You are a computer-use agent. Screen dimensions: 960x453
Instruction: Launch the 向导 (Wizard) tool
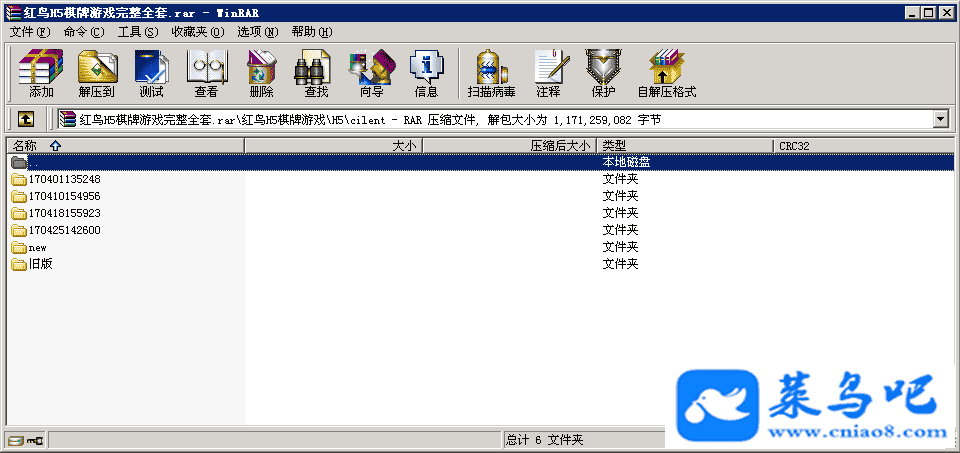click(372, 67)
